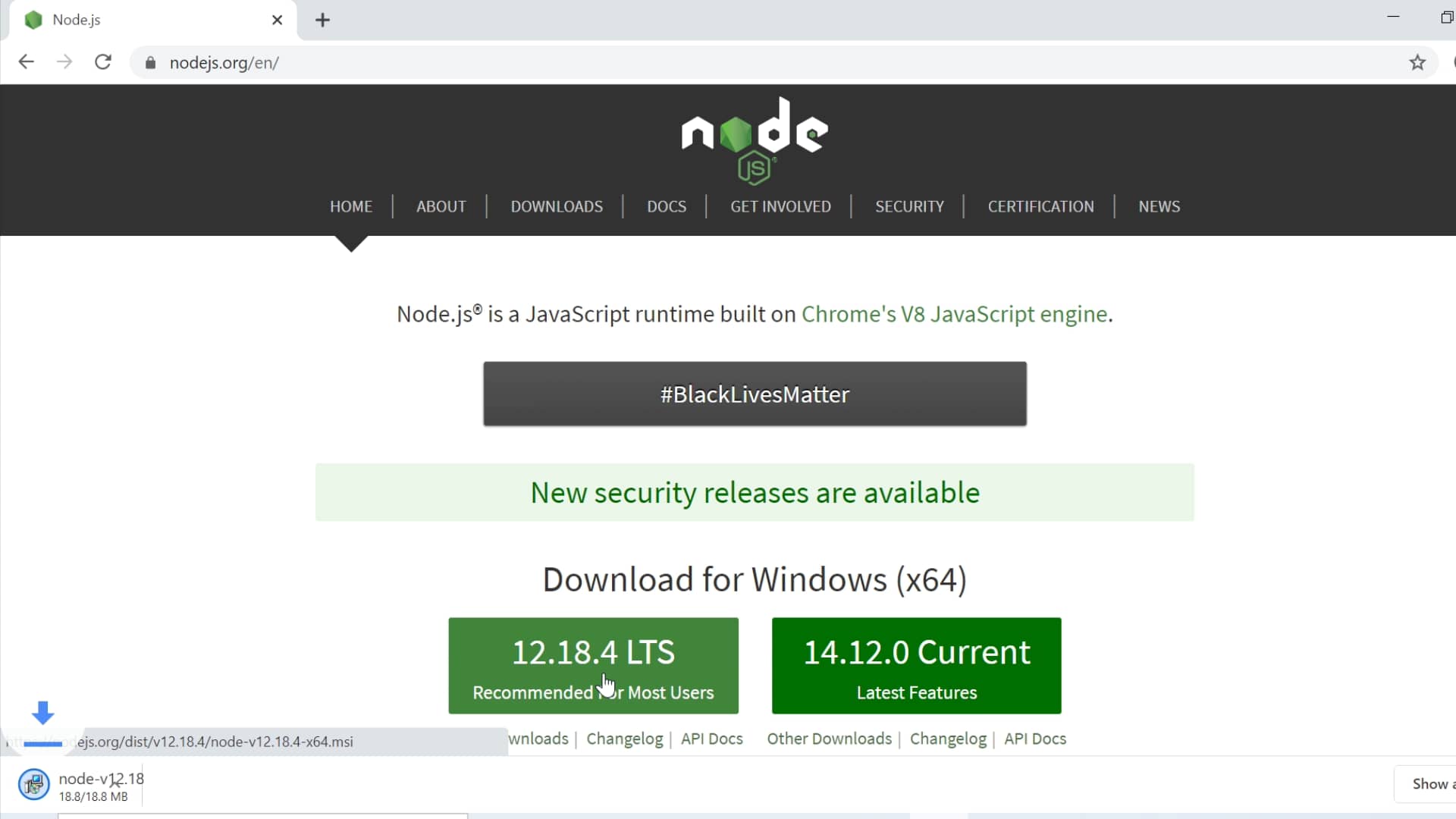
Task: Click the Node.js logo
Action: tap(755, 139)
